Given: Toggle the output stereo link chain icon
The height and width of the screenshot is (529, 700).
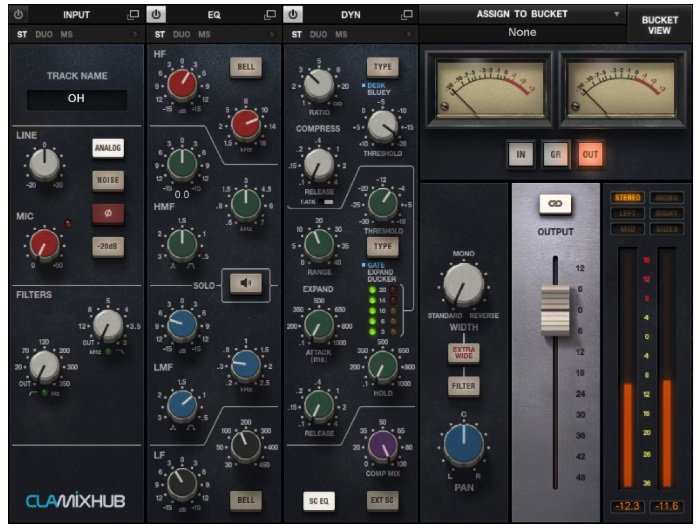Looking at the screenshot, I should tap(553, 203).
